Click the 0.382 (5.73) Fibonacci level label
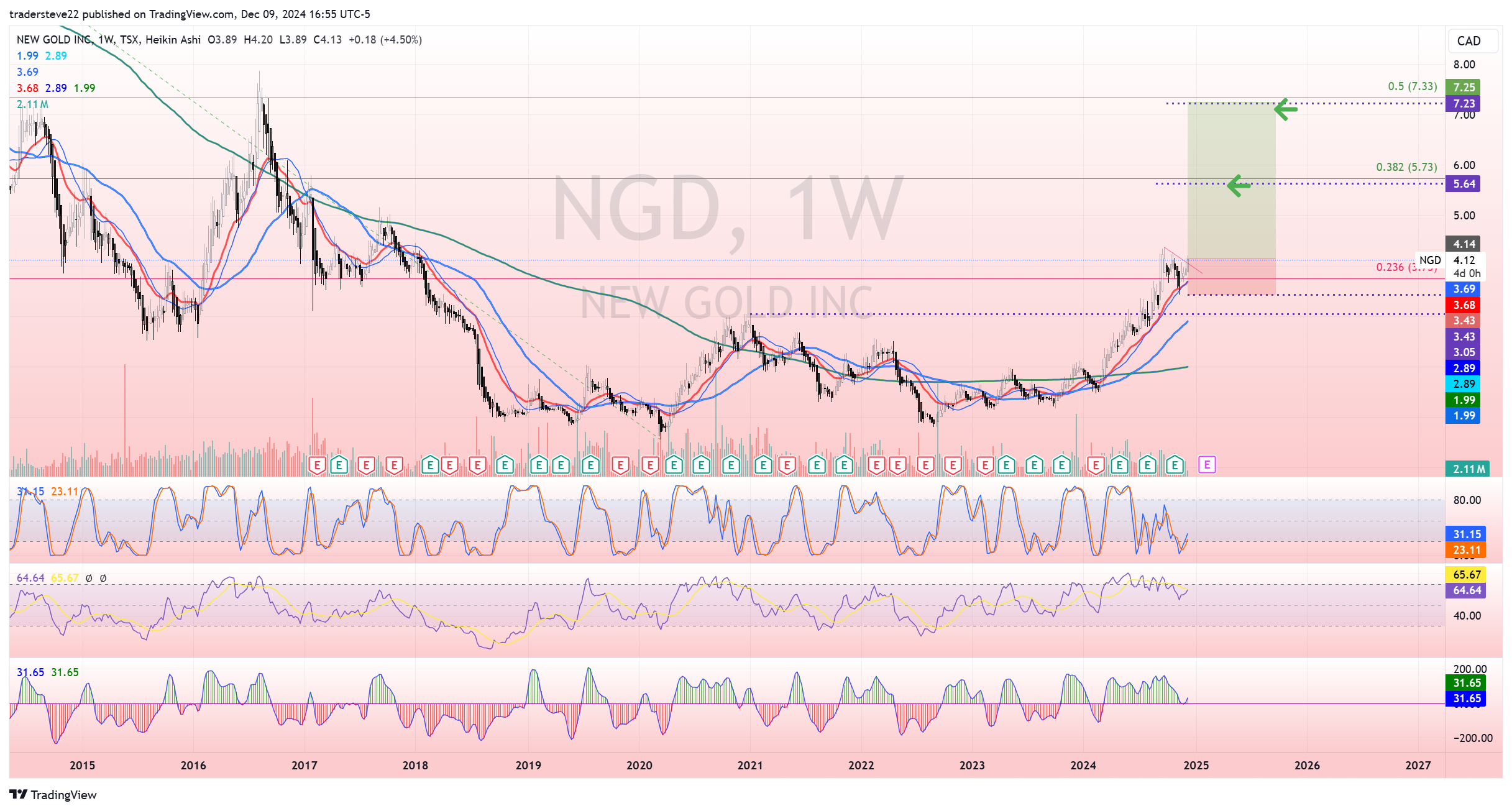This screenshot has width=1512, height=811. pyautogui.click(x=1406, y=167)
